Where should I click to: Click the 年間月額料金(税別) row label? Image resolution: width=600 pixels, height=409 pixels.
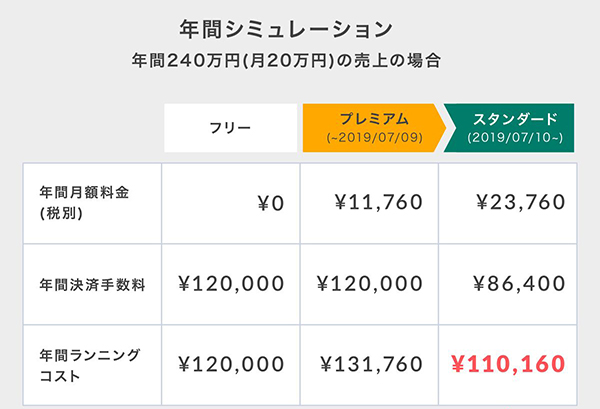point(84,203)
